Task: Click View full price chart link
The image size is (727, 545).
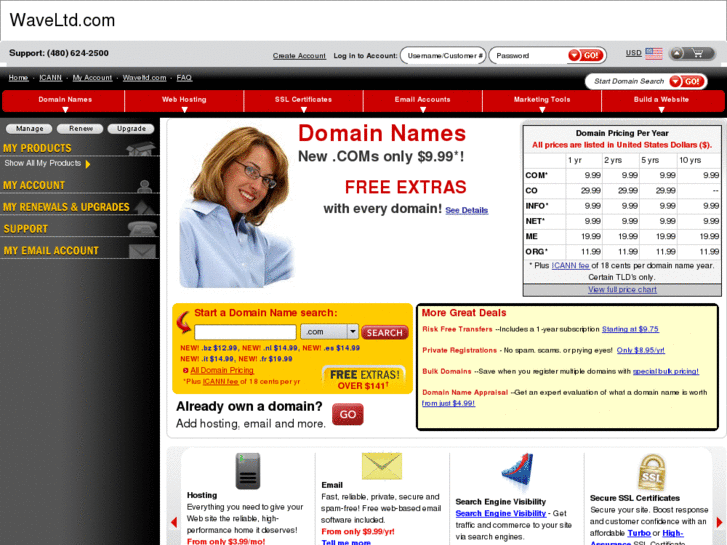Action: tap(622, 289)
